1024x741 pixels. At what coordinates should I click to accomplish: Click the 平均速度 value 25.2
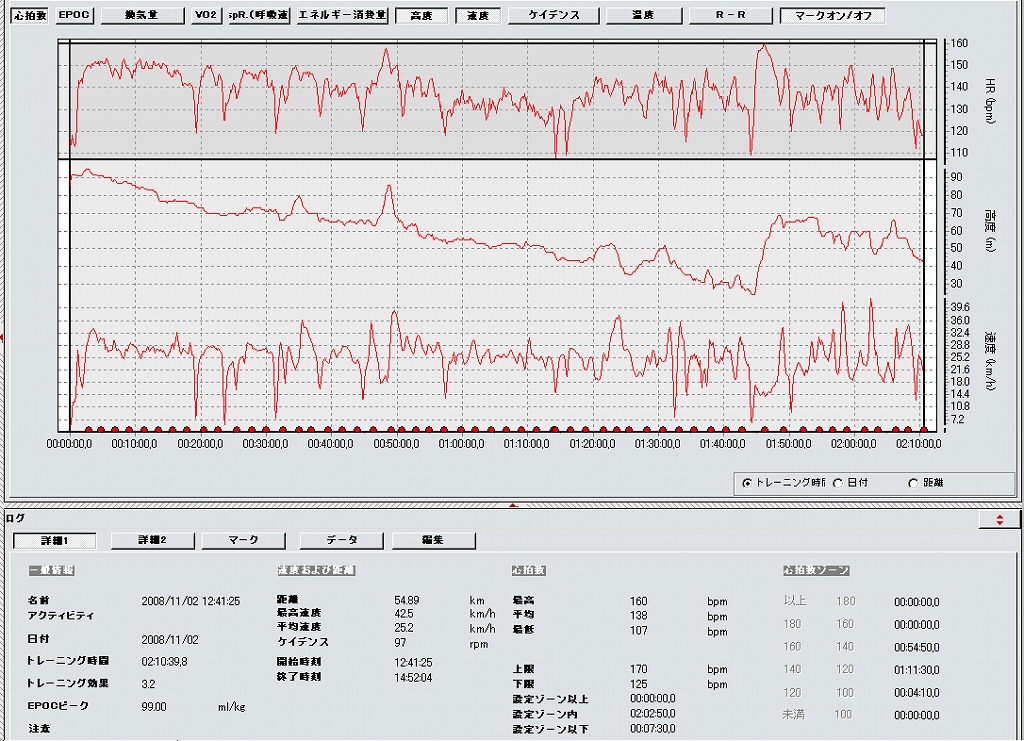pyautogui.click(x=404, y=628)
